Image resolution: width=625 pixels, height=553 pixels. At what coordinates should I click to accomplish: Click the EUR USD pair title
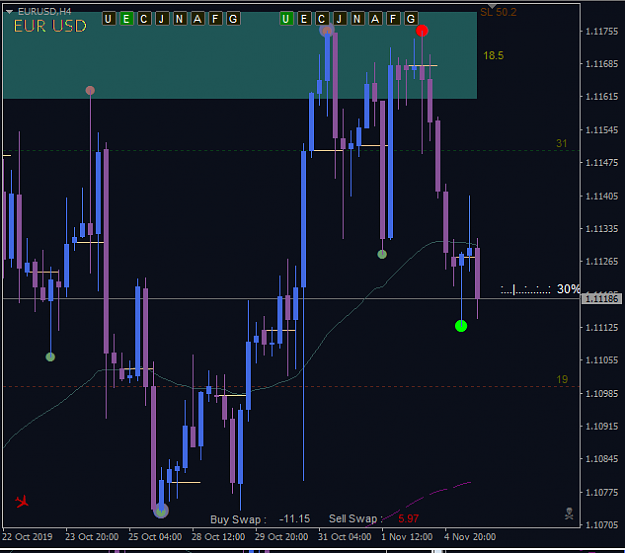pos(50,26)
